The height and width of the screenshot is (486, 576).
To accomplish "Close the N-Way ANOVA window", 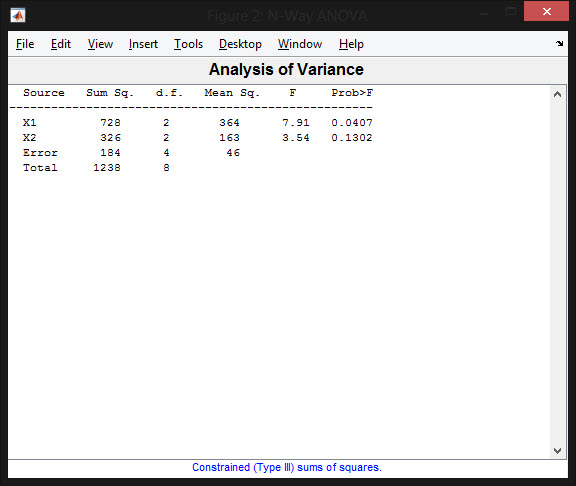I will coord(546,12).
